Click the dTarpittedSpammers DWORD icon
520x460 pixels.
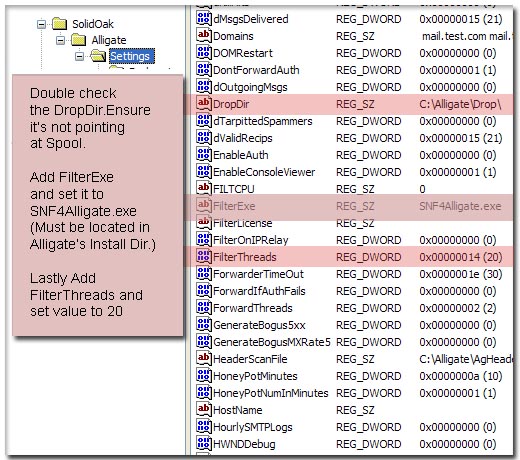coord(204,120)
